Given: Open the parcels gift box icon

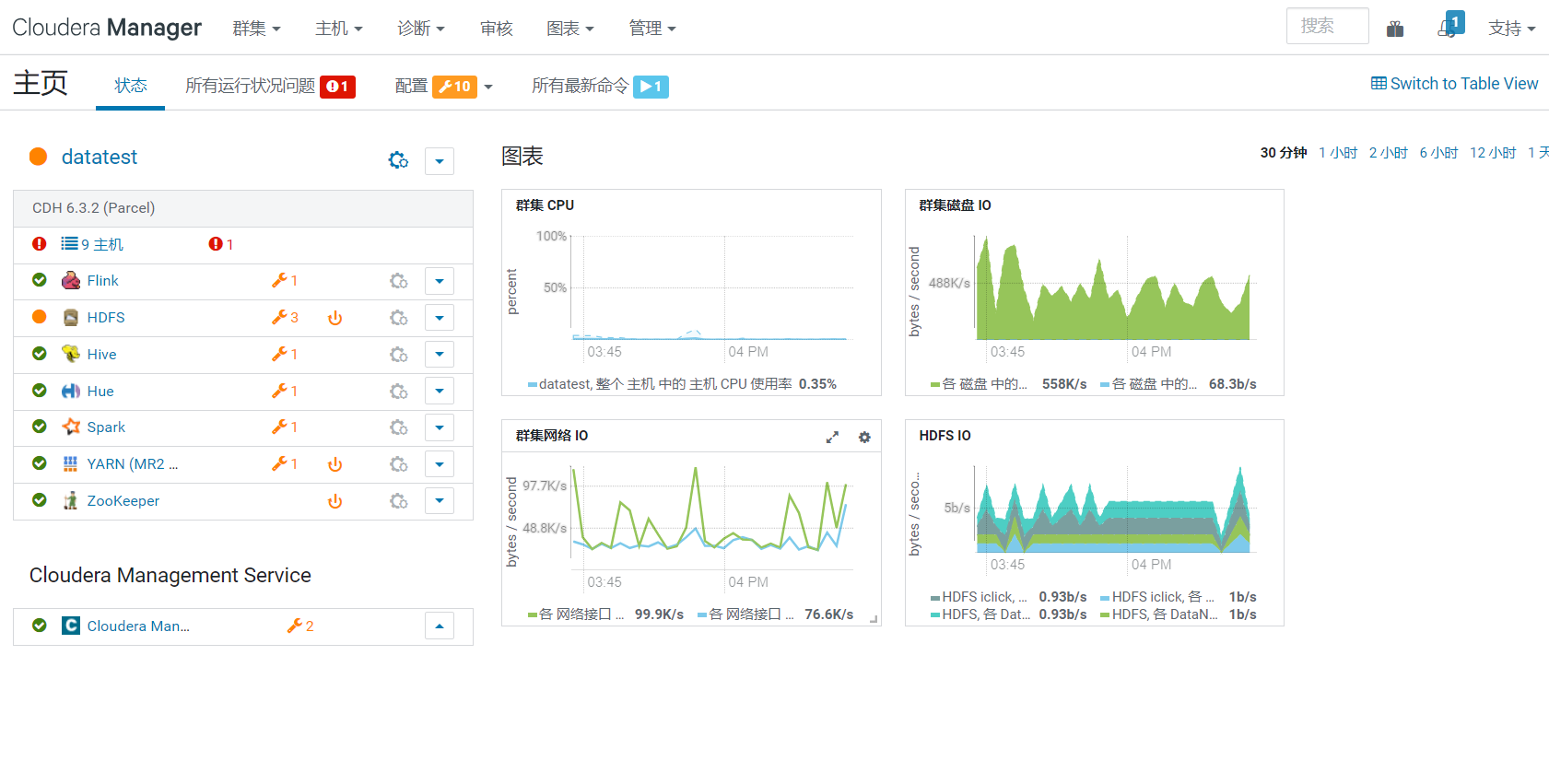Looking at the screenshot, I should pyautogui.click(x=1395, y=29).
